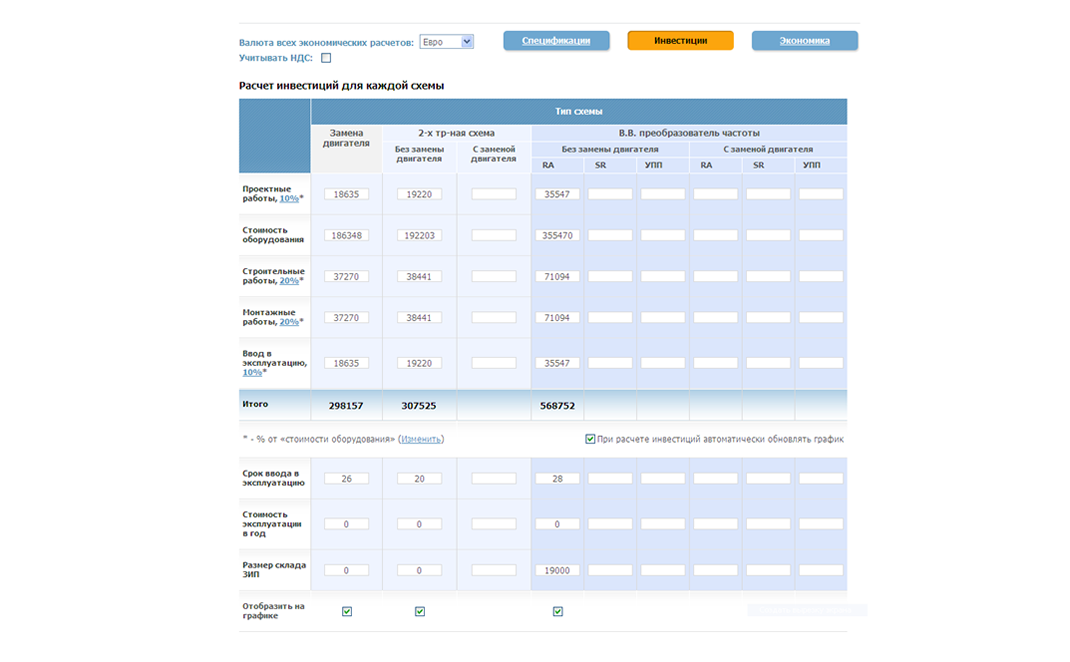This screenshot has width=1070, height=662.
Task: Switch to the Экономика tab
Action: point(805,40)
